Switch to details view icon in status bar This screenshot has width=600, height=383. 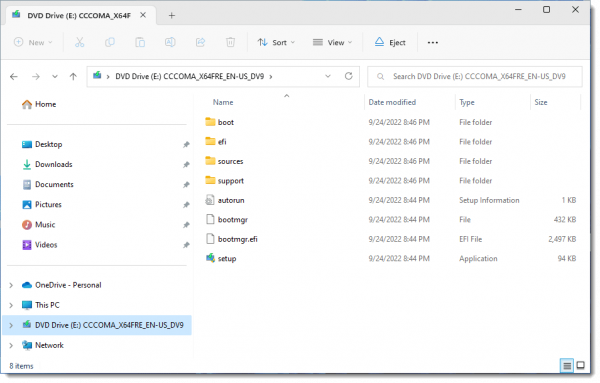567,366
